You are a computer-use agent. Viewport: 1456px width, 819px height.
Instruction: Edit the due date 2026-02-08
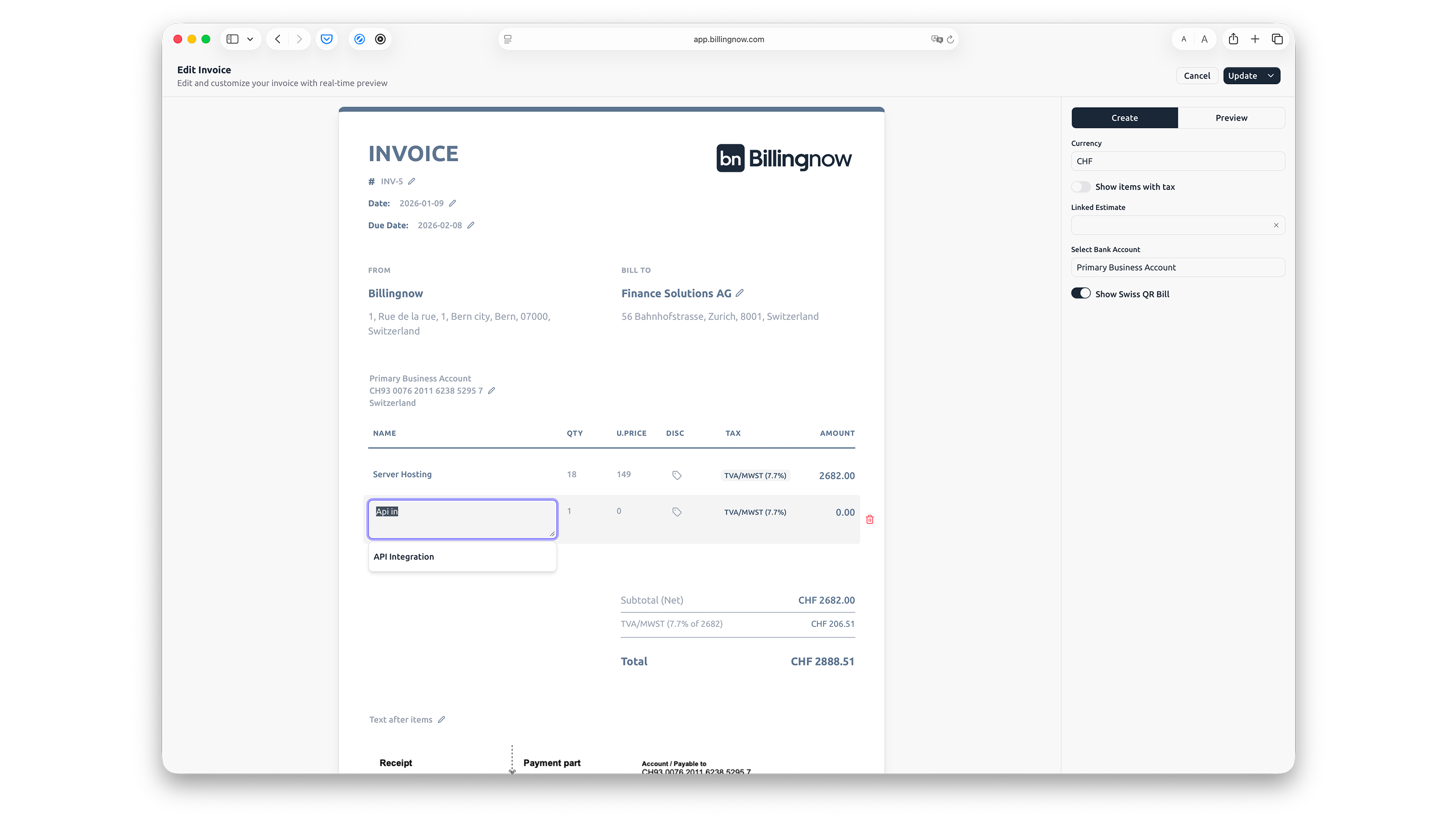pyautogui.click(x=471, y=225)
